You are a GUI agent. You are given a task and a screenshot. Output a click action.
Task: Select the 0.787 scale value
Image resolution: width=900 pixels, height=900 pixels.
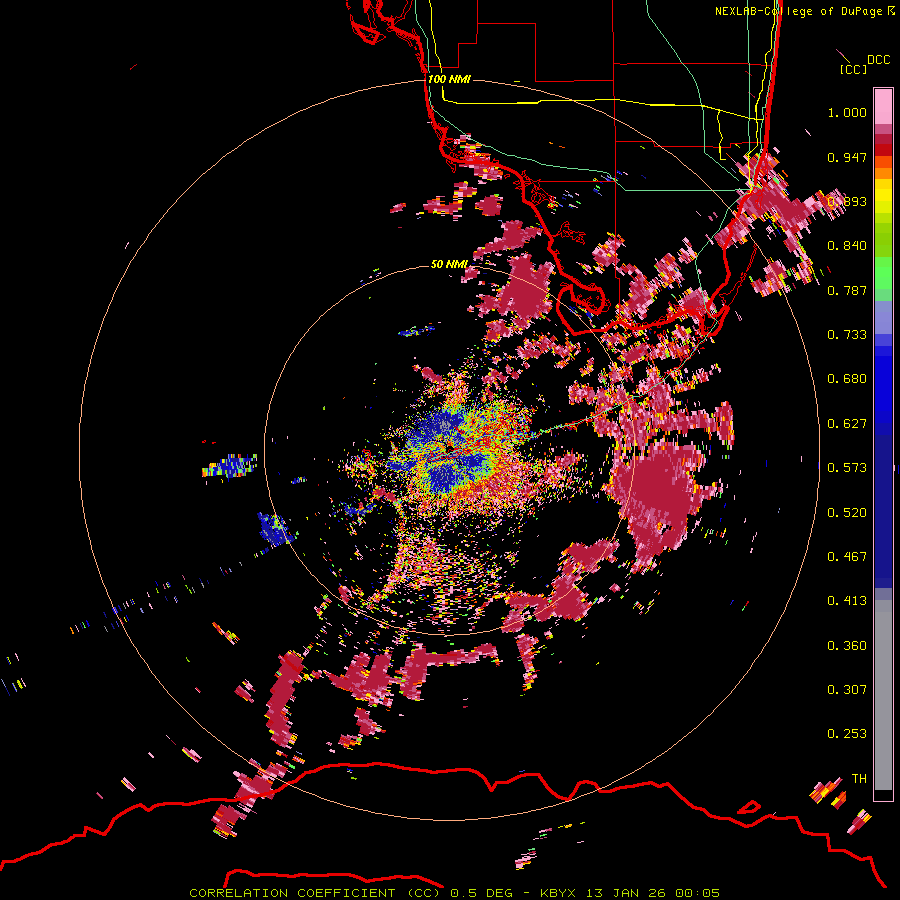tap(847, 290)
